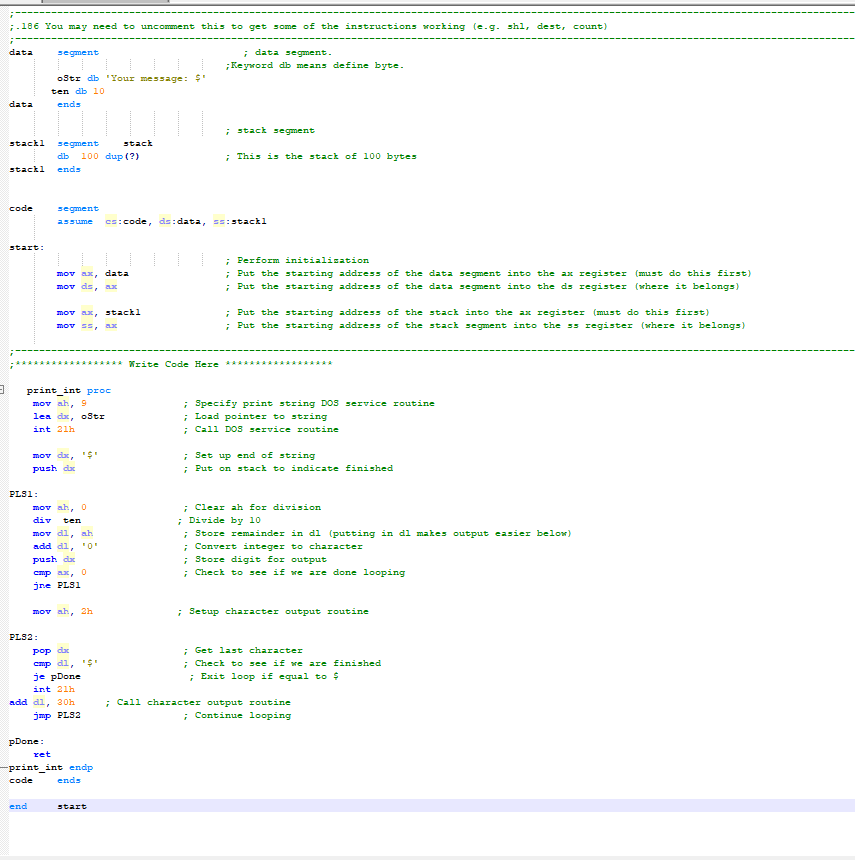
Task: Click the 'stack1 ends' line
Action: (x=45, y=169)
